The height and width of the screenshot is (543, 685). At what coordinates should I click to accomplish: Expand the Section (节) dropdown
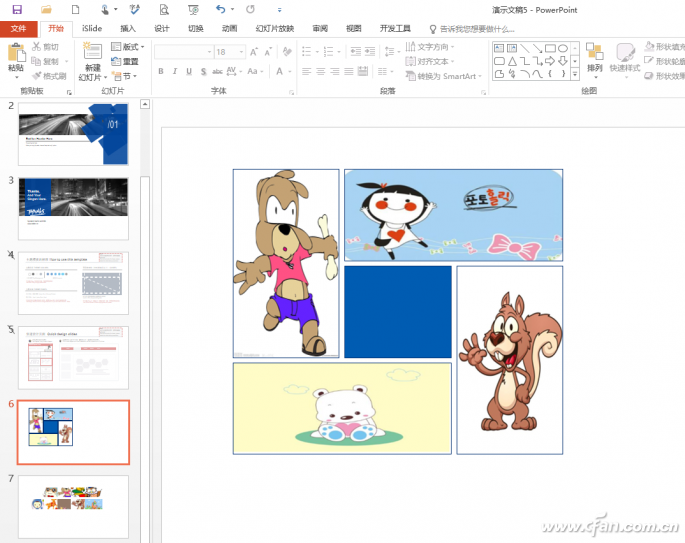point(125,76)
